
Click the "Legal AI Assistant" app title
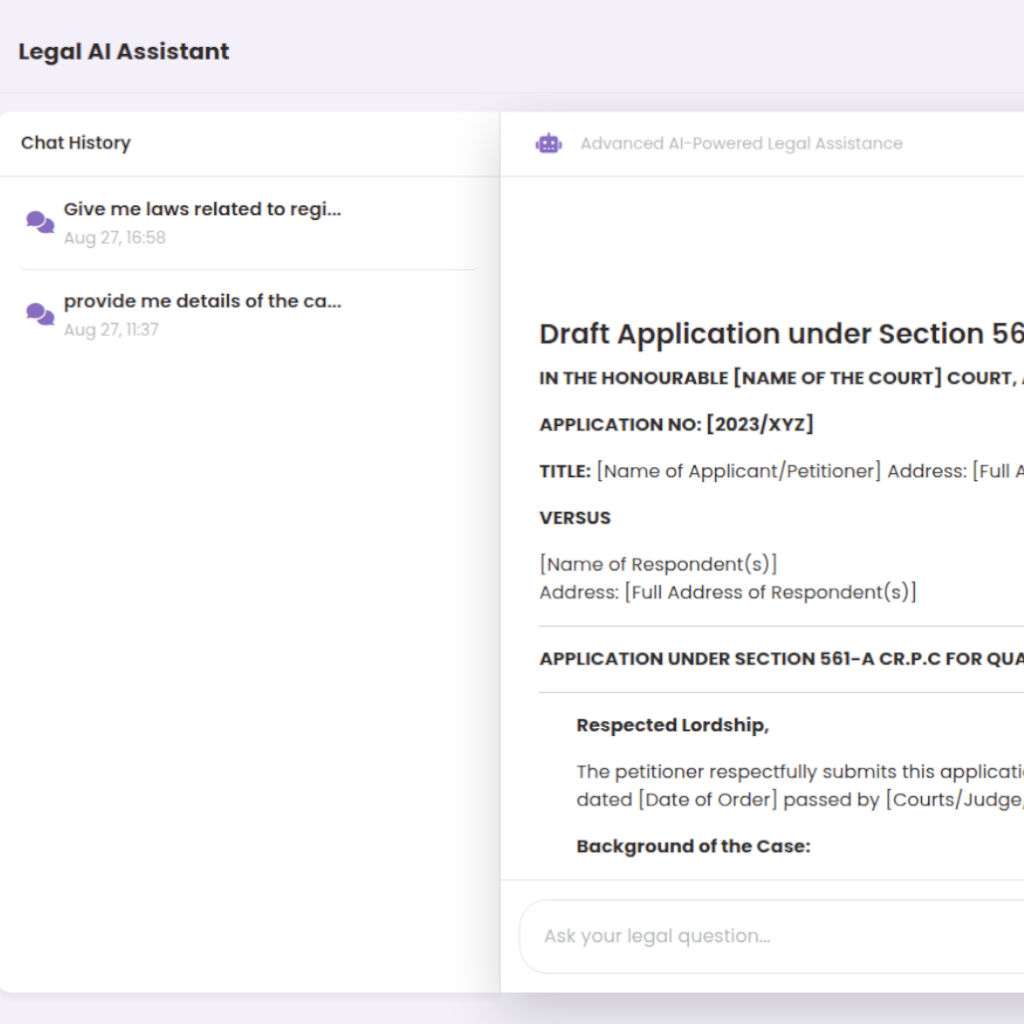point(124,52)
